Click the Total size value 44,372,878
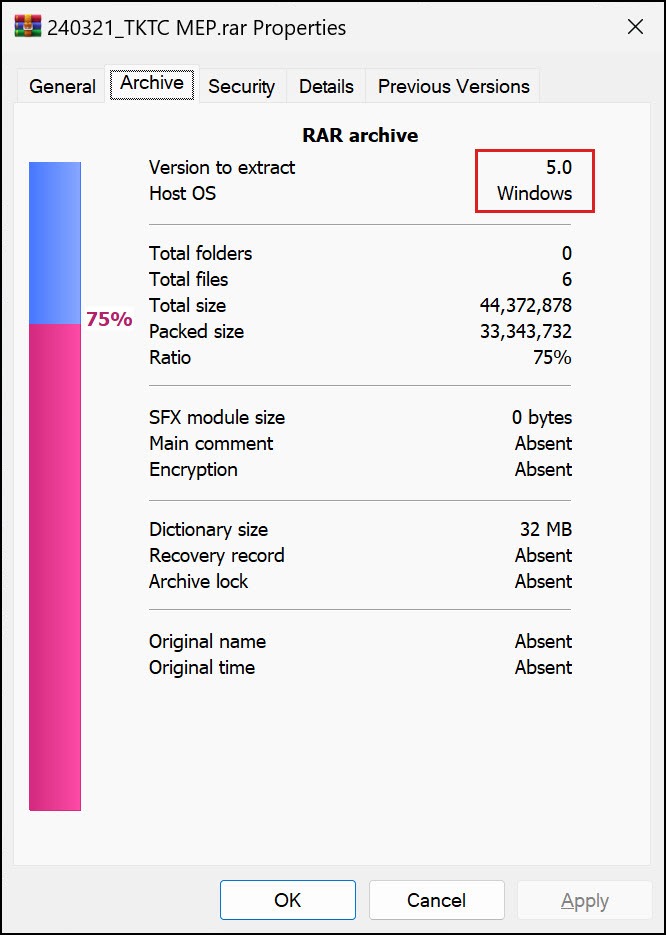This screenshot has width=666, height=935. pos(526,305)
